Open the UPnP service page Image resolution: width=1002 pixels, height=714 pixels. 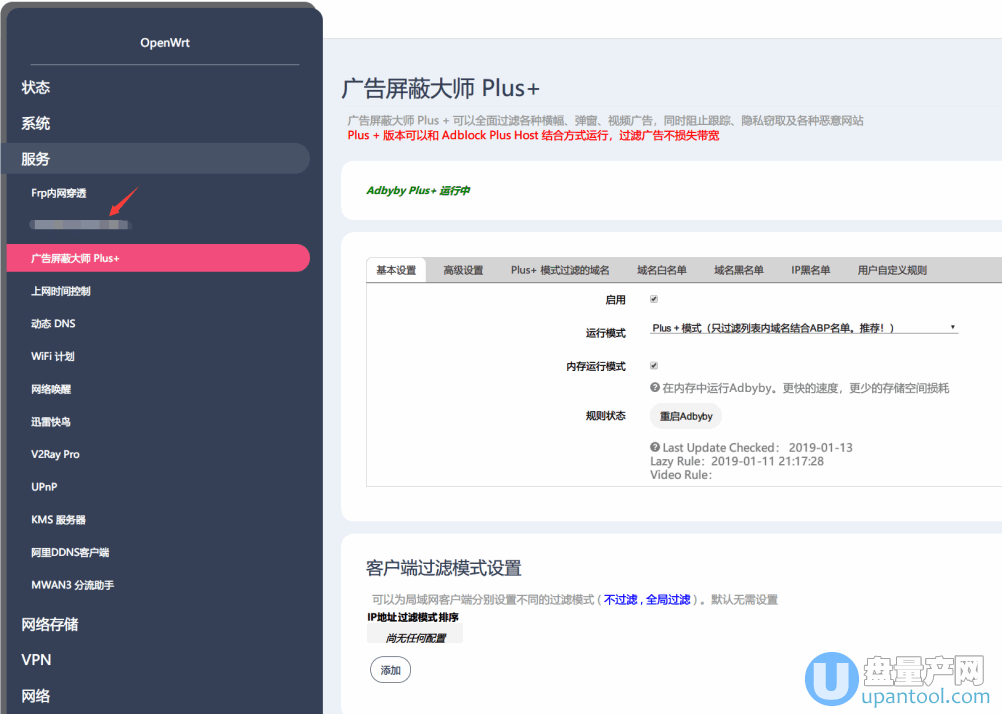pos(44,487)
